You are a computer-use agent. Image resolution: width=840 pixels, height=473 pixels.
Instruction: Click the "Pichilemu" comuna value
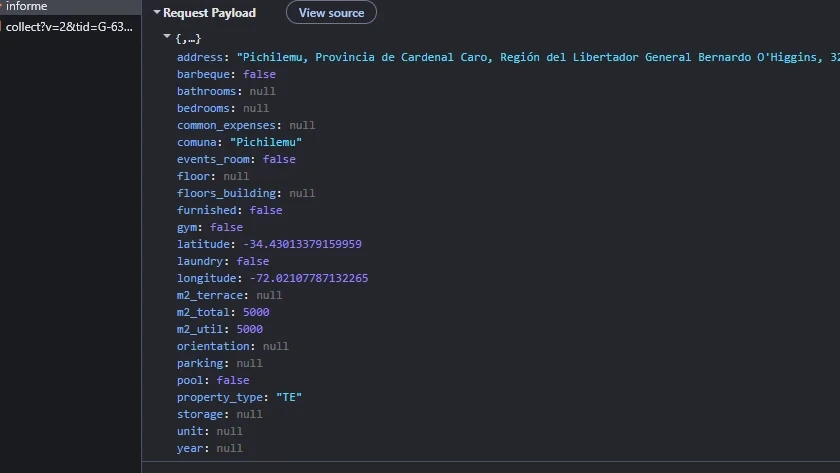click(266, 142)
